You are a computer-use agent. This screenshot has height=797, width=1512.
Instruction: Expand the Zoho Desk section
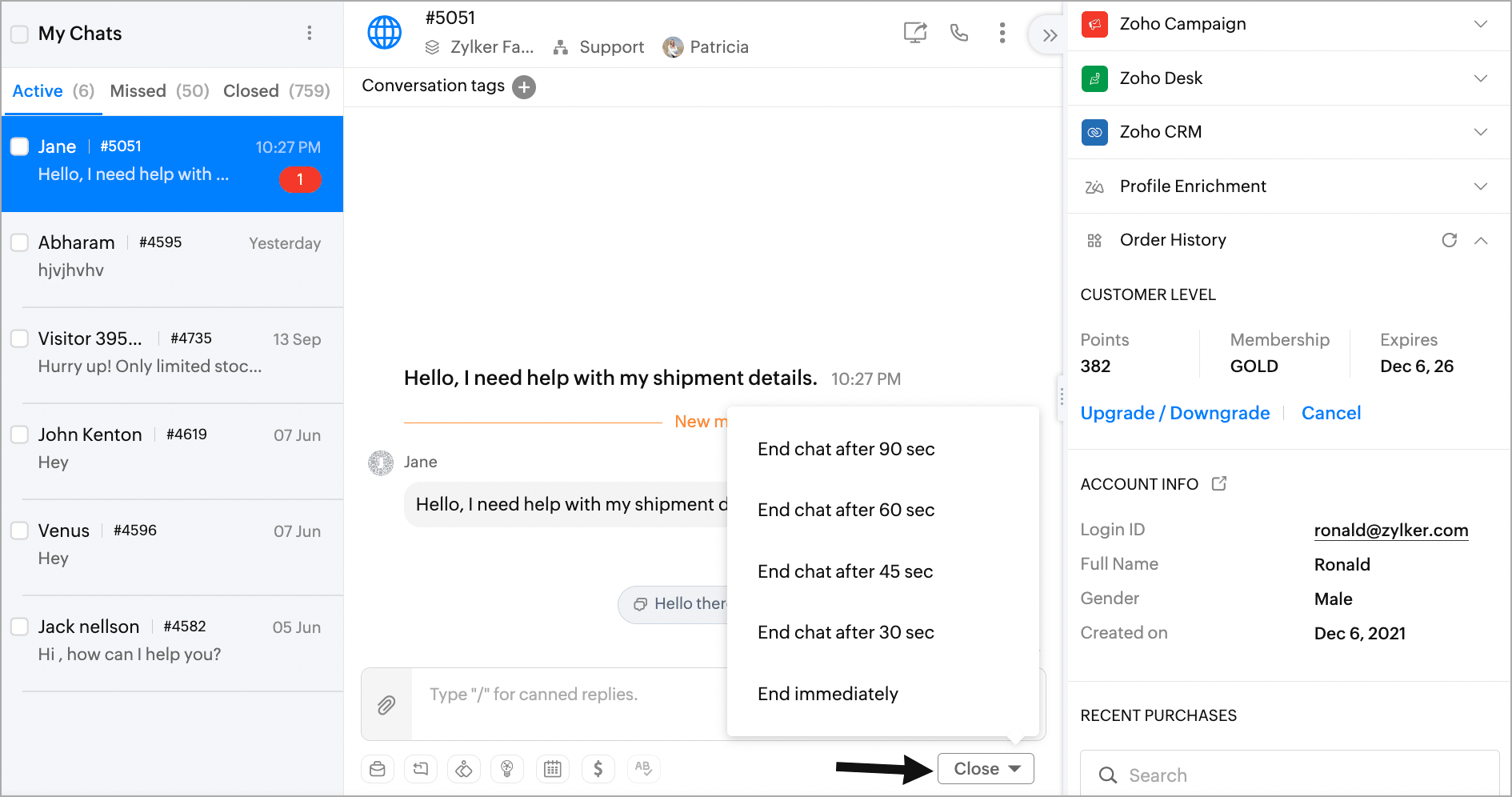tap(1481, 78)
